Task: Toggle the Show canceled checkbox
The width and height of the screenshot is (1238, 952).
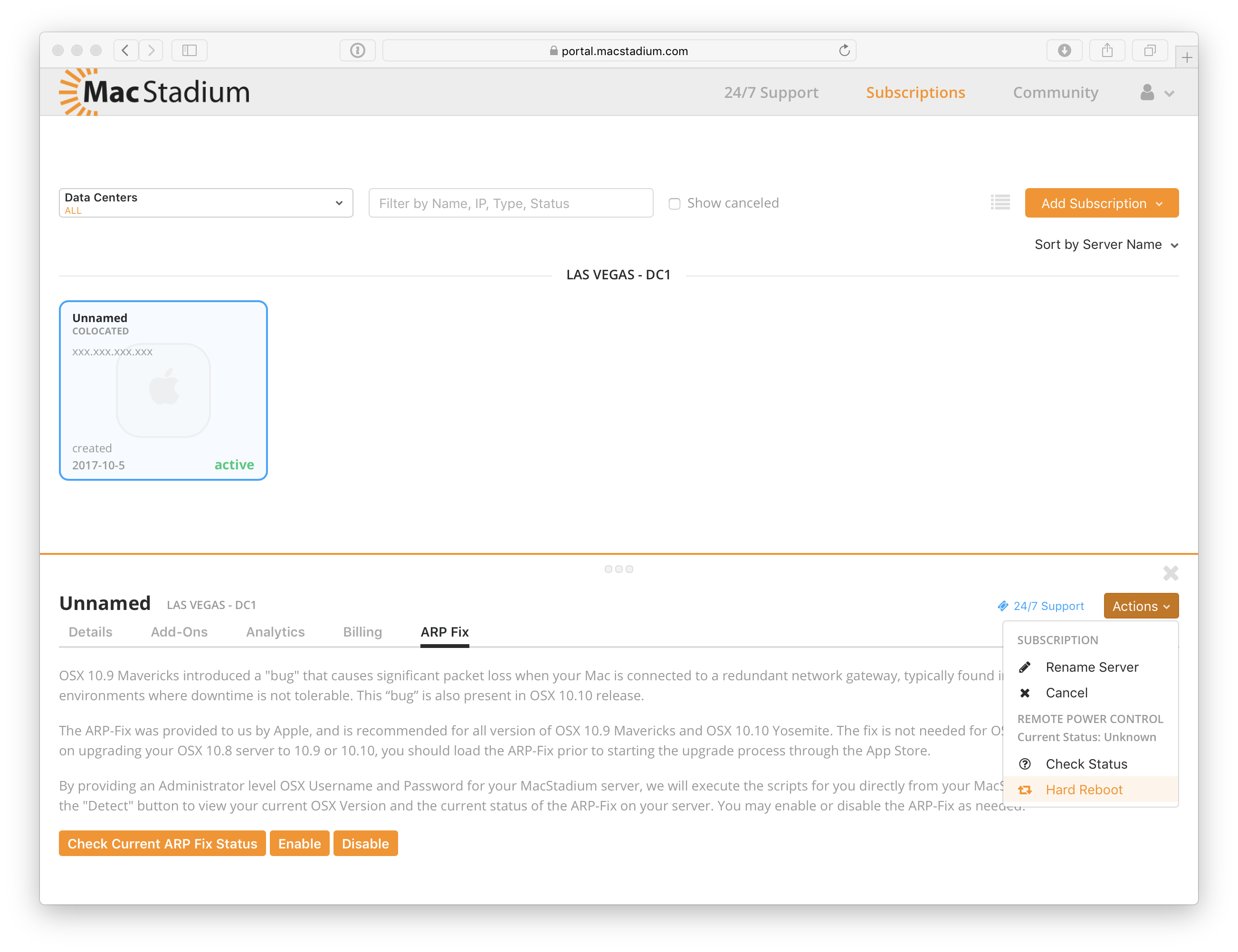Action: (674, 203)
